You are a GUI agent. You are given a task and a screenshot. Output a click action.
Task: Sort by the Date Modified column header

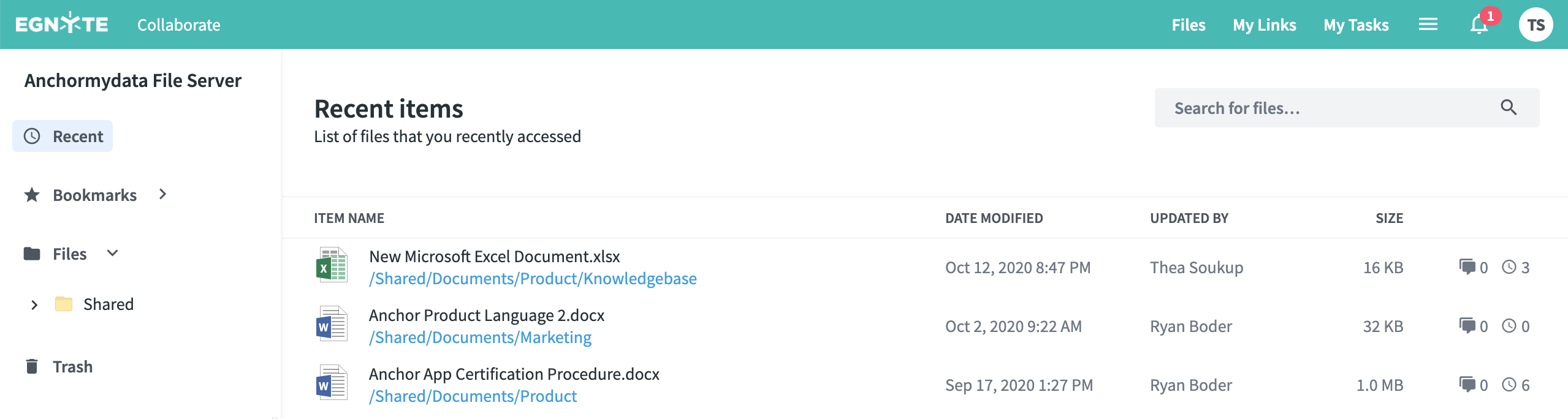click(x=994, y=218)
